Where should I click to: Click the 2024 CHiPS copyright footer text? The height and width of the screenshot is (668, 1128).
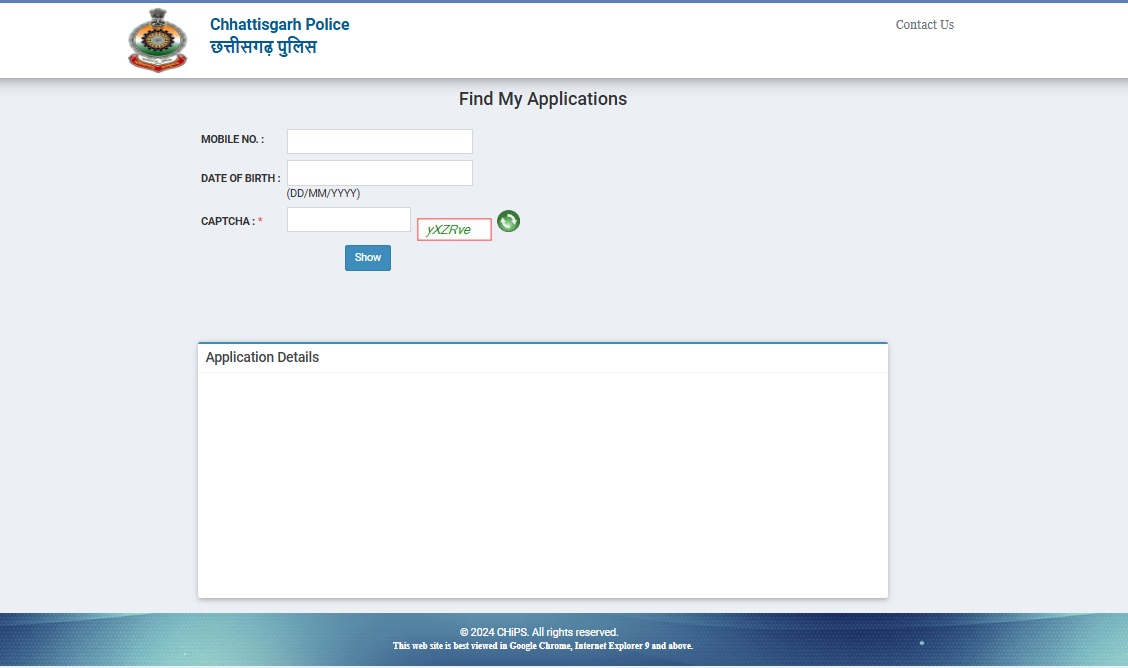[539, 632]
